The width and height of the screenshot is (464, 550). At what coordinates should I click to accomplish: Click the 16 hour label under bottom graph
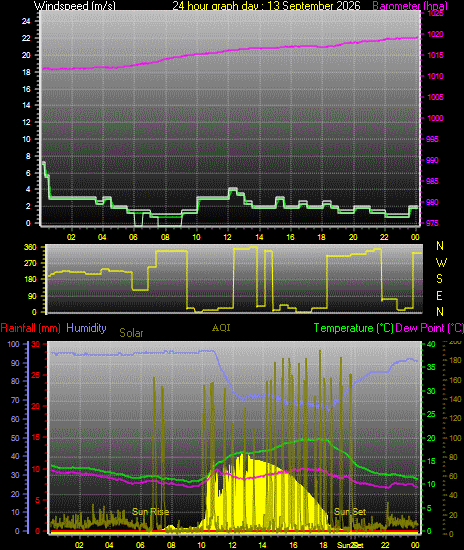(x=293, y=545)
